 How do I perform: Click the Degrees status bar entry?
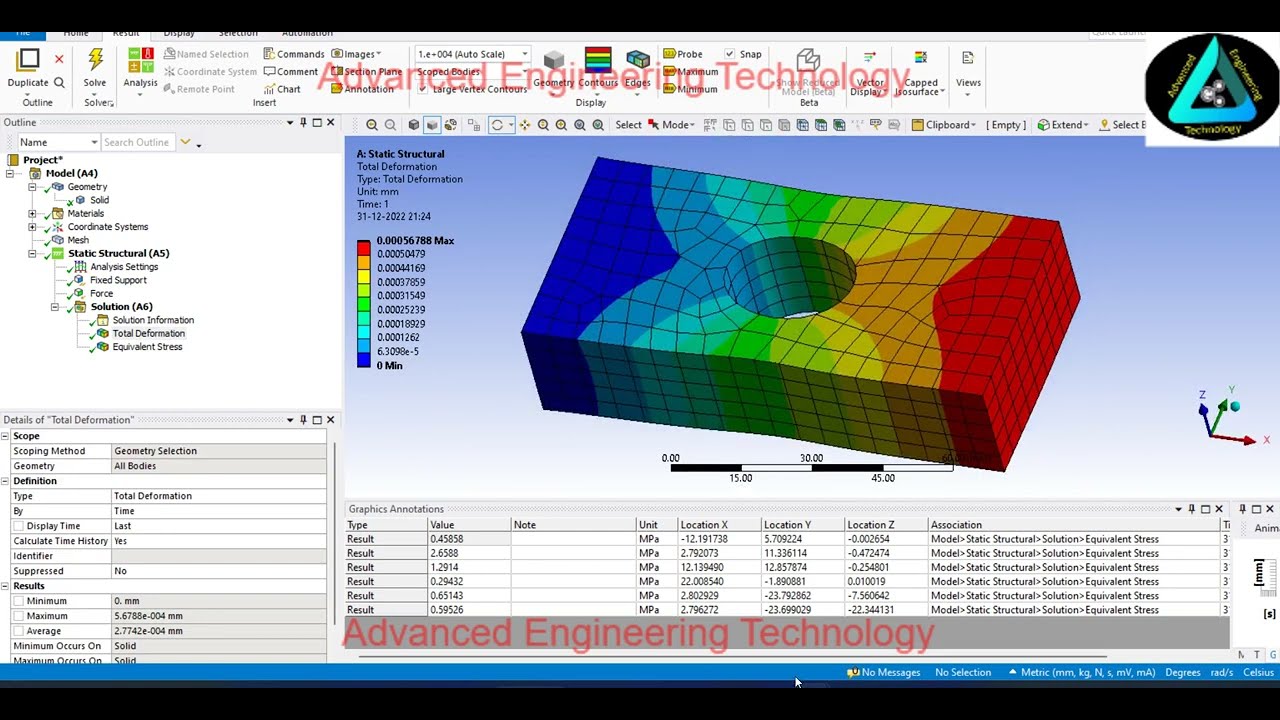click(1182, 672)
